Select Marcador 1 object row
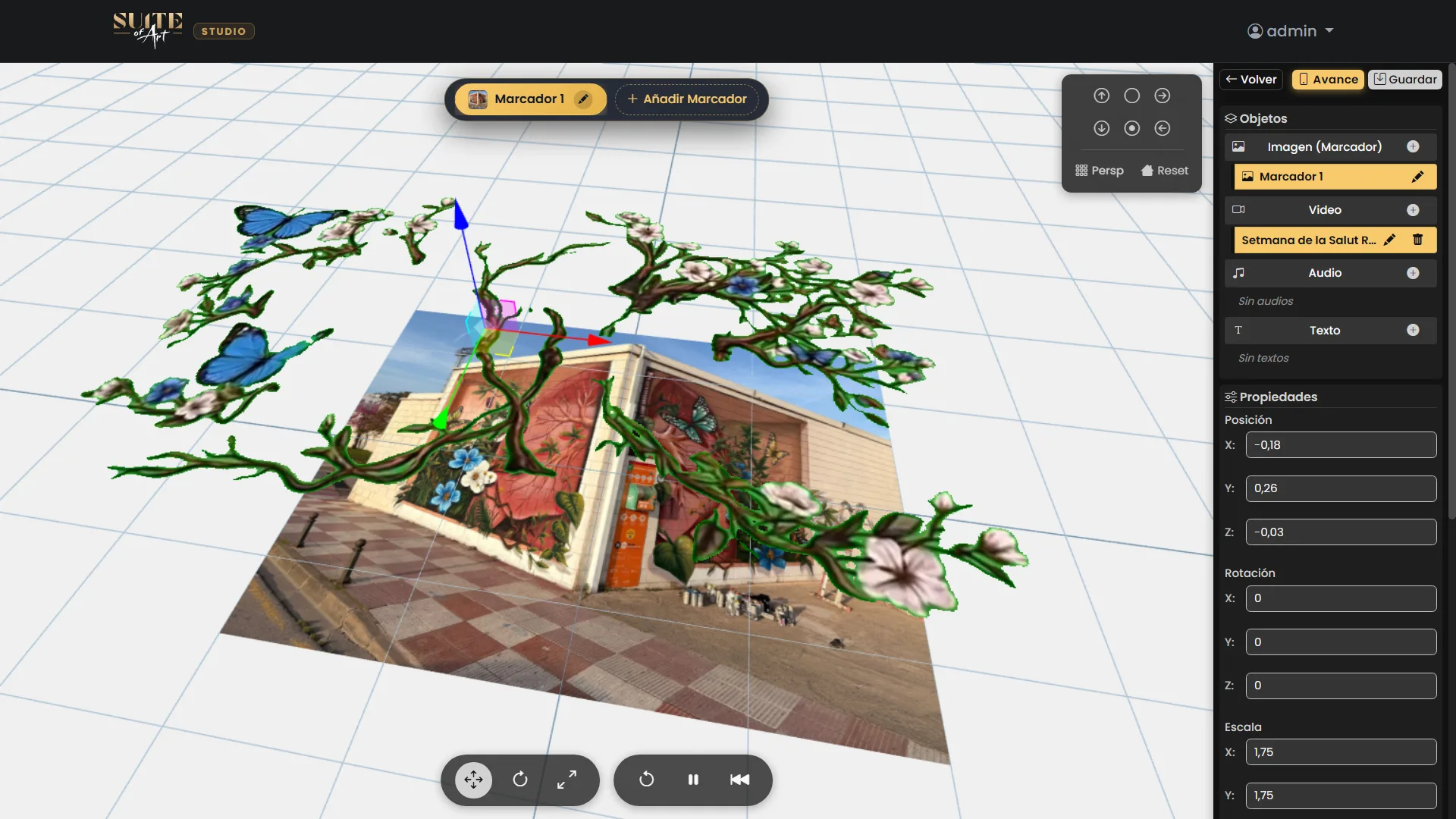The width and height of the screenshot is (1456, 819). click(1335, 177)
